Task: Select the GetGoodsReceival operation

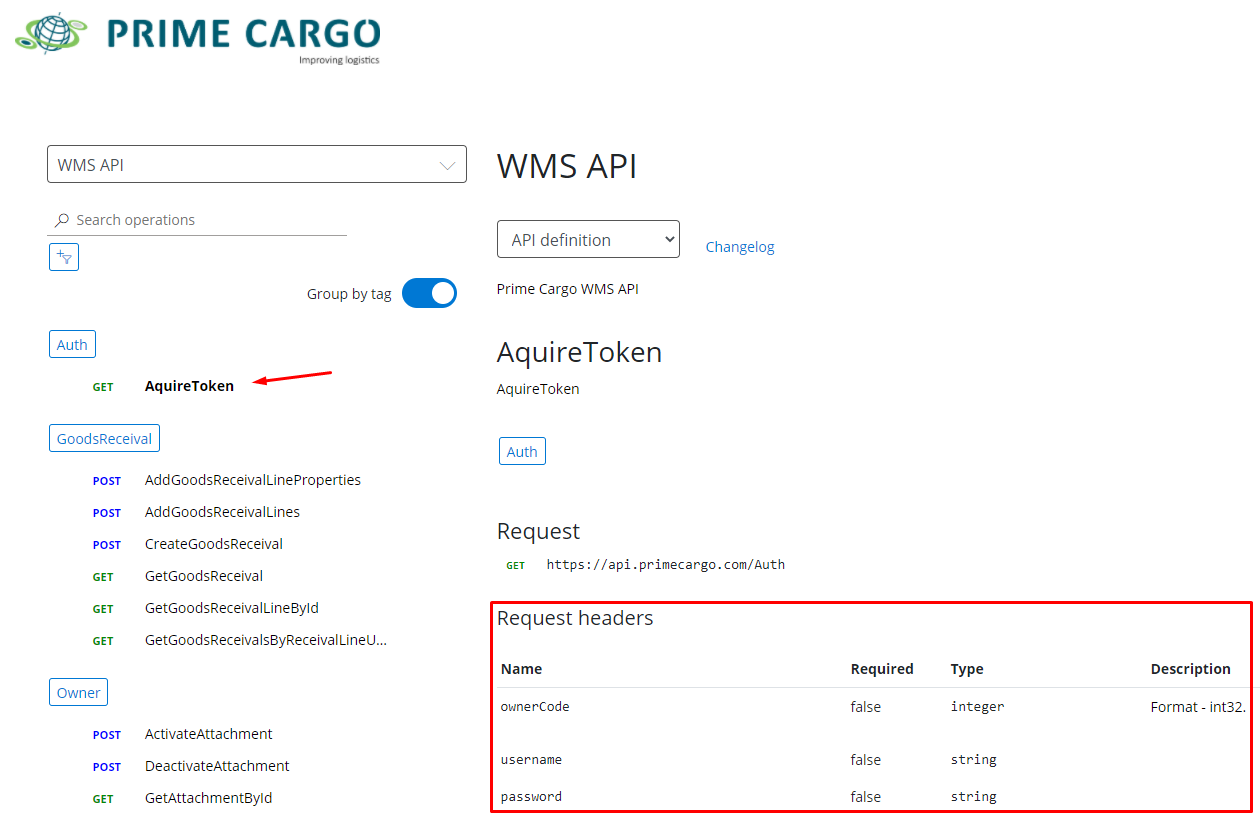Action: click(x=203, y=576)
